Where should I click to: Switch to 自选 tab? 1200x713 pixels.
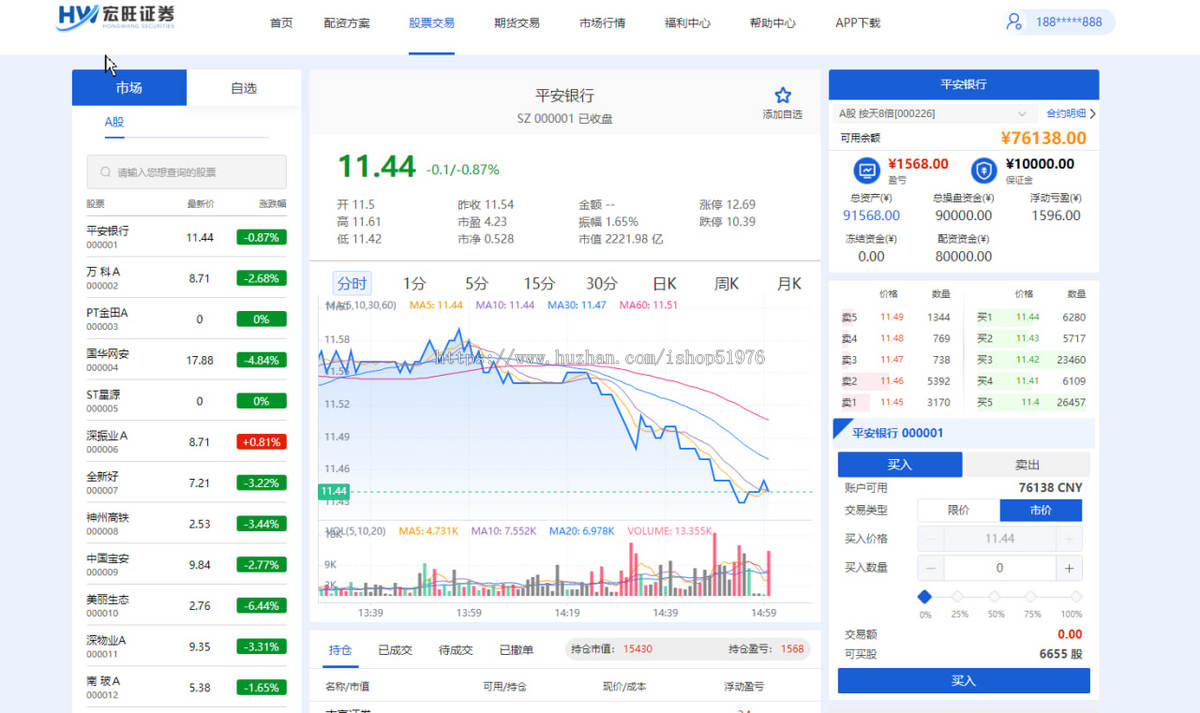click(x=244, y=87)
